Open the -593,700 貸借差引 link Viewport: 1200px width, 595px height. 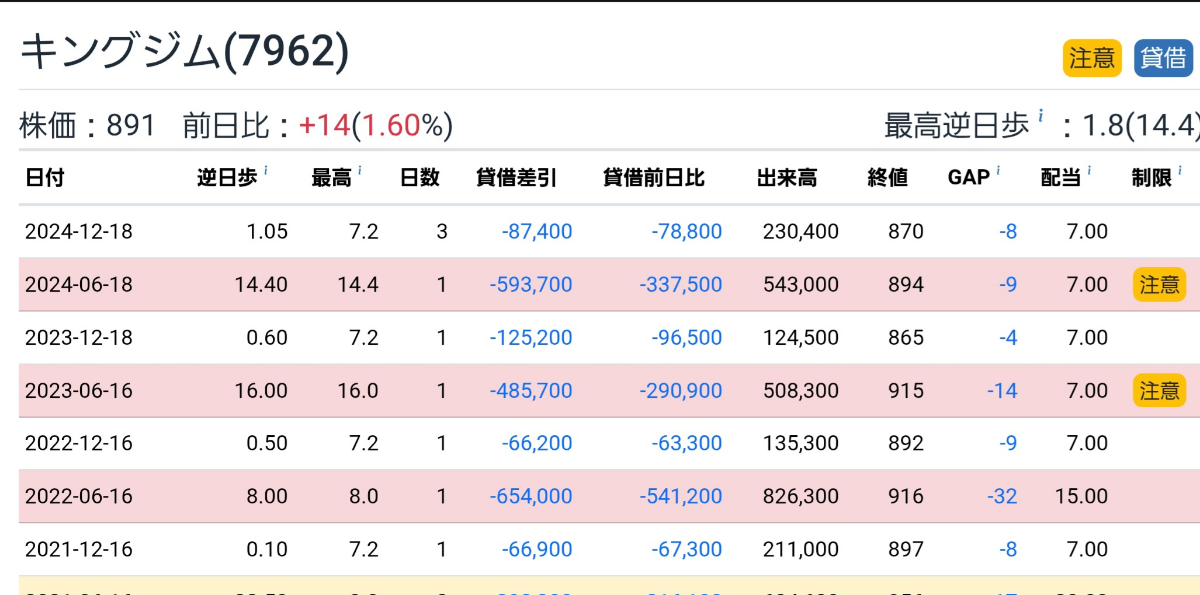pyautogui.click(x=531, y=285)
